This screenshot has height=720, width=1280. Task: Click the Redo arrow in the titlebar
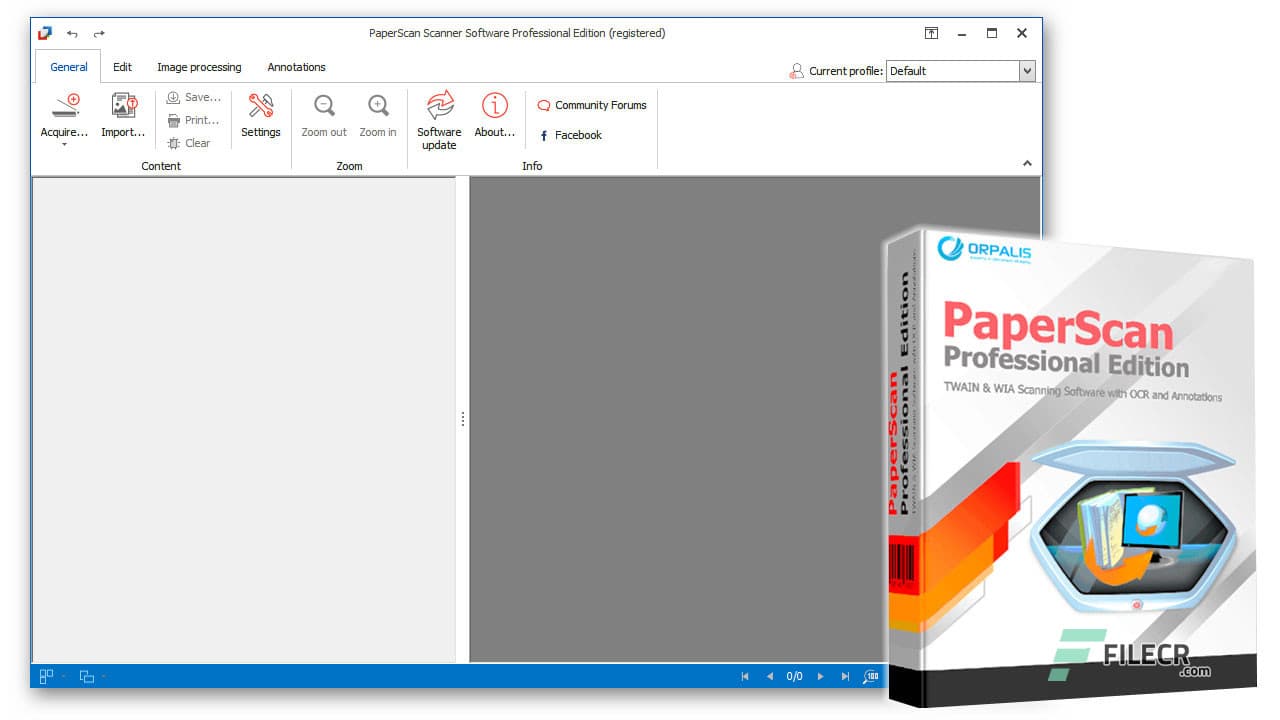point(98,33)
